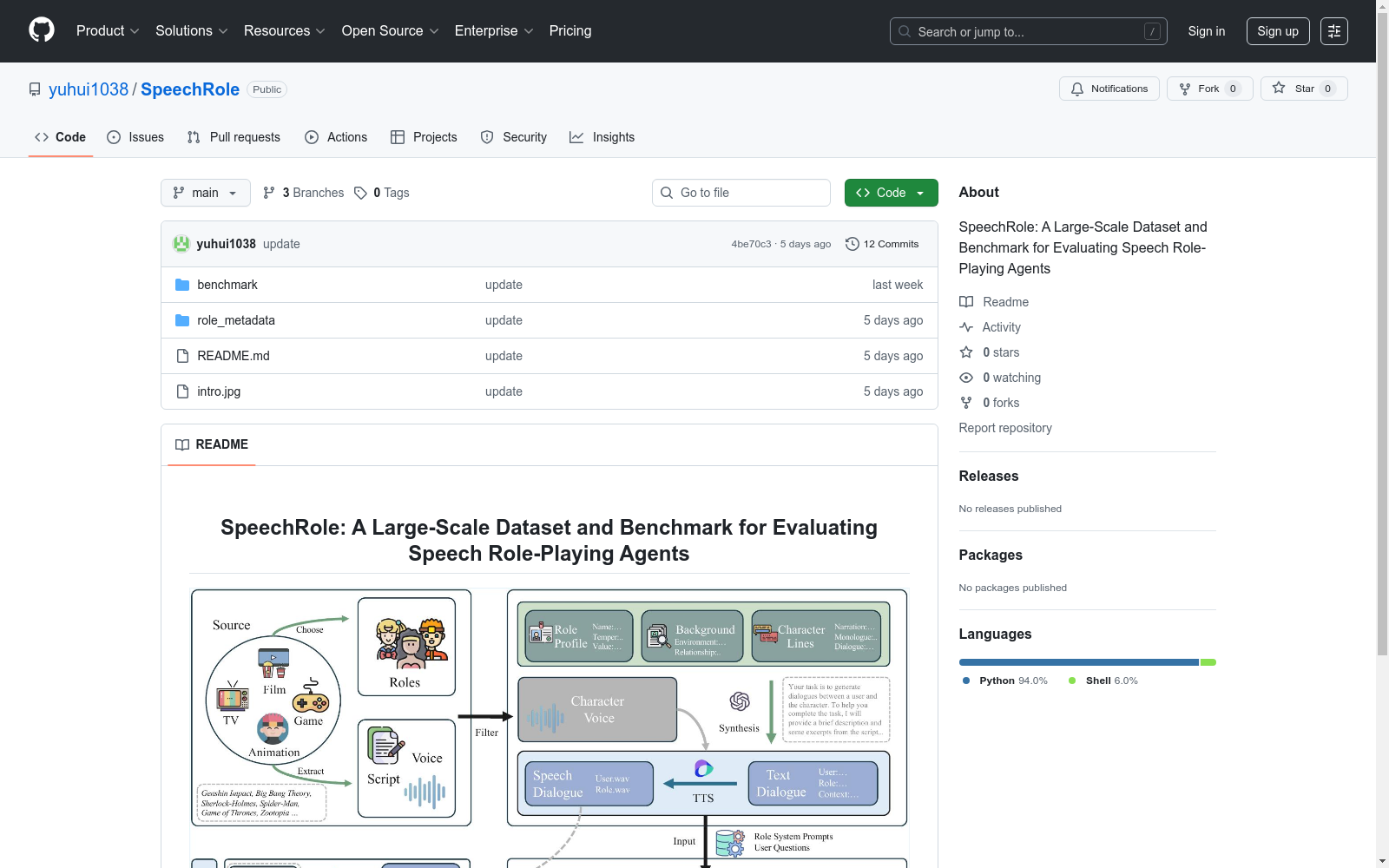Click the pulse icon next to Activity
The height and width of the screenshot is (868, 1389).
966,327
